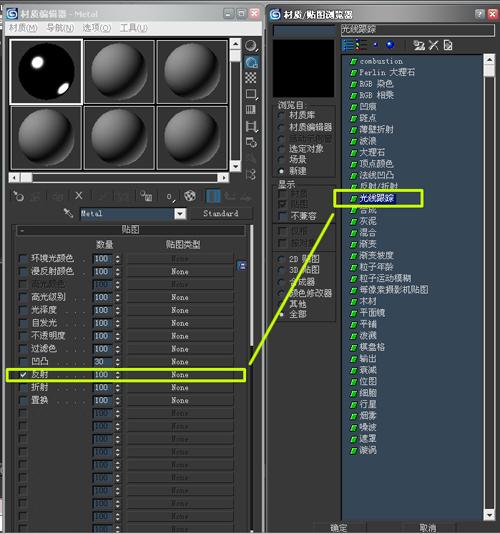Pick material from object eyedropper
Screen dimensions: 500x534
pyautogui.click(x=68, y=213)
